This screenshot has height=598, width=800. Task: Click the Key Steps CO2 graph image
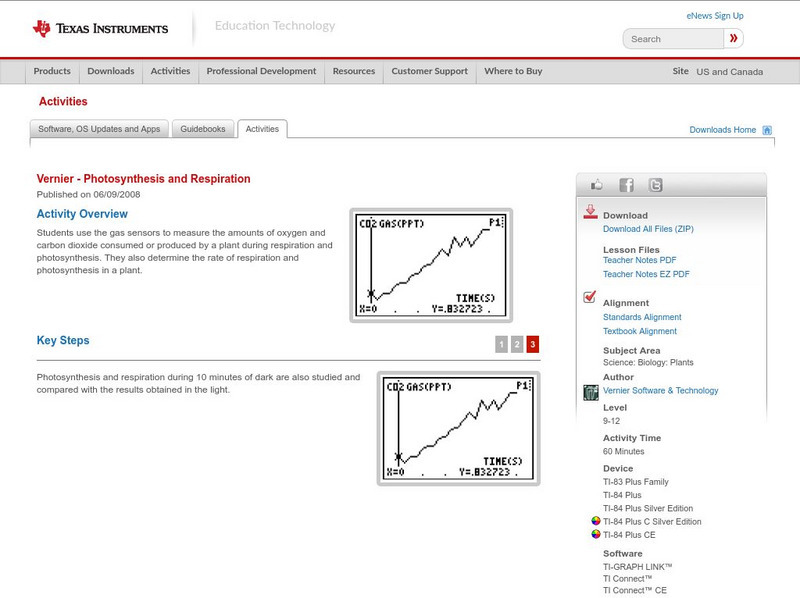[459, 429]
